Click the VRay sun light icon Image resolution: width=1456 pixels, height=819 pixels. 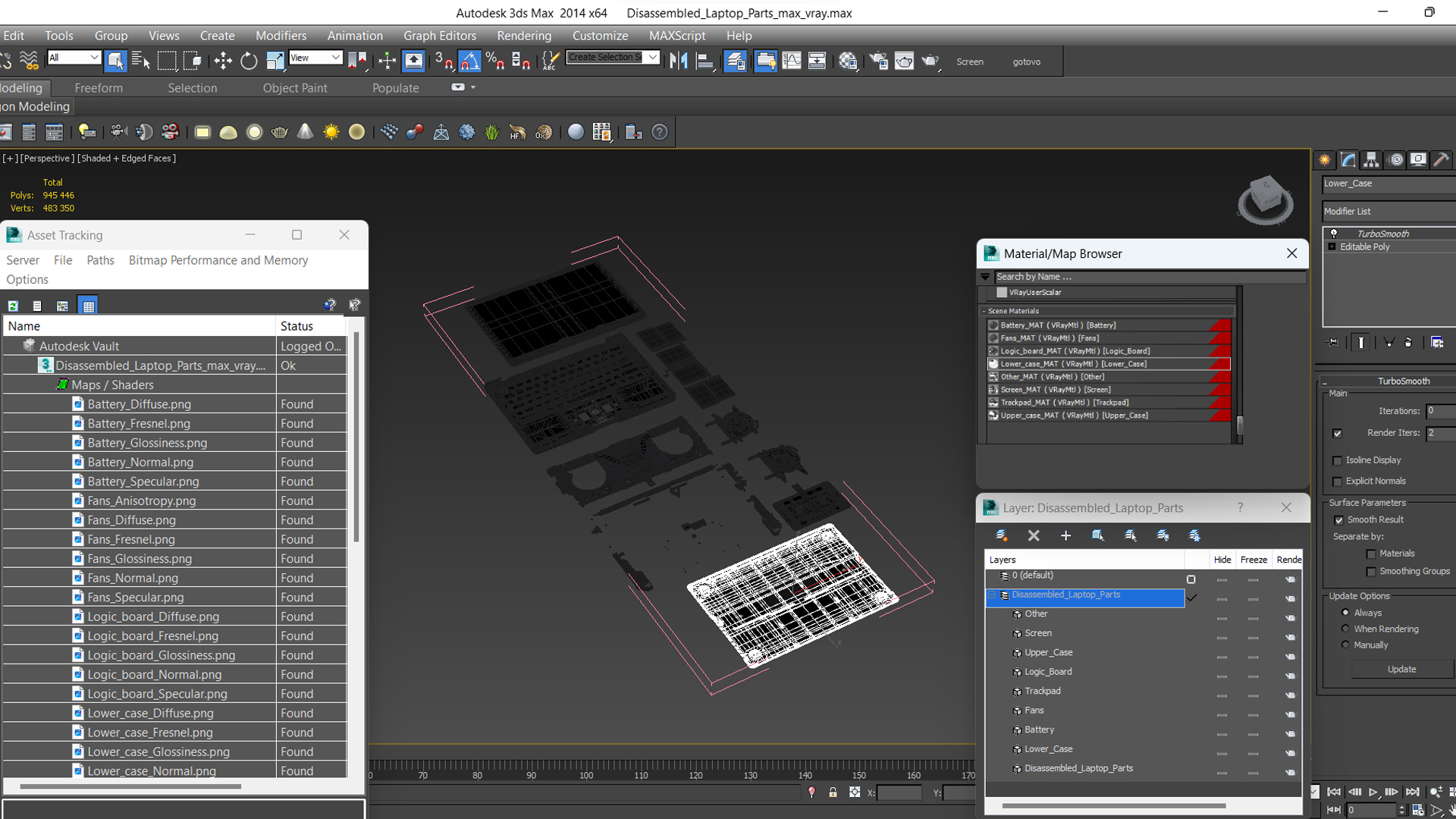click(331, 132)
